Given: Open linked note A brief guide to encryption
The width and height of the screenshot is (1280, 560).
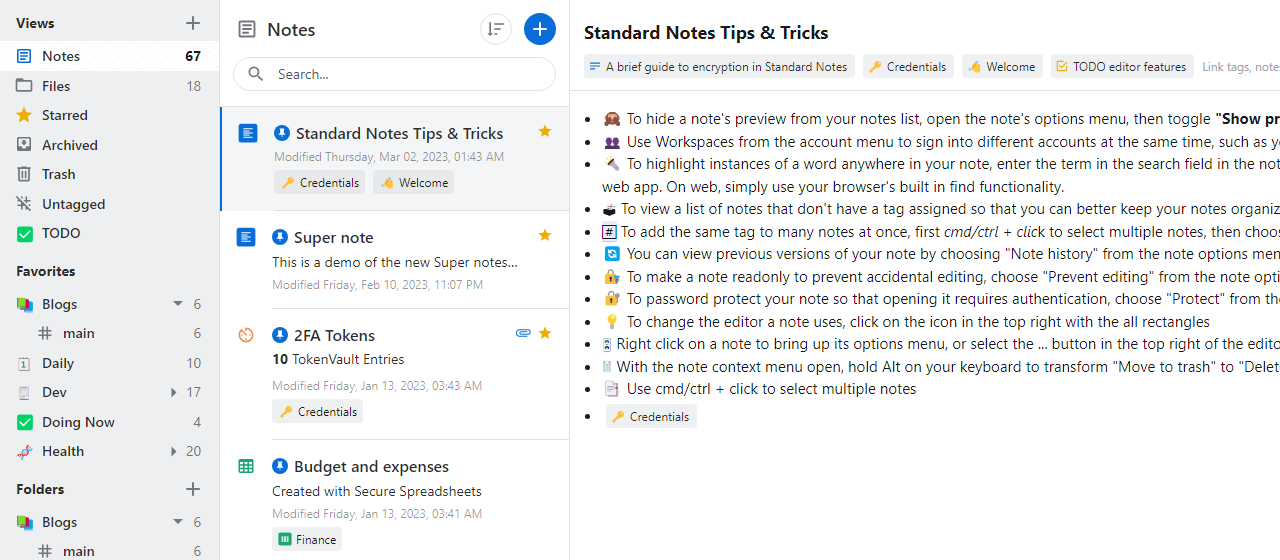Looking at the screenshot, I should click(x=719, y=67).
